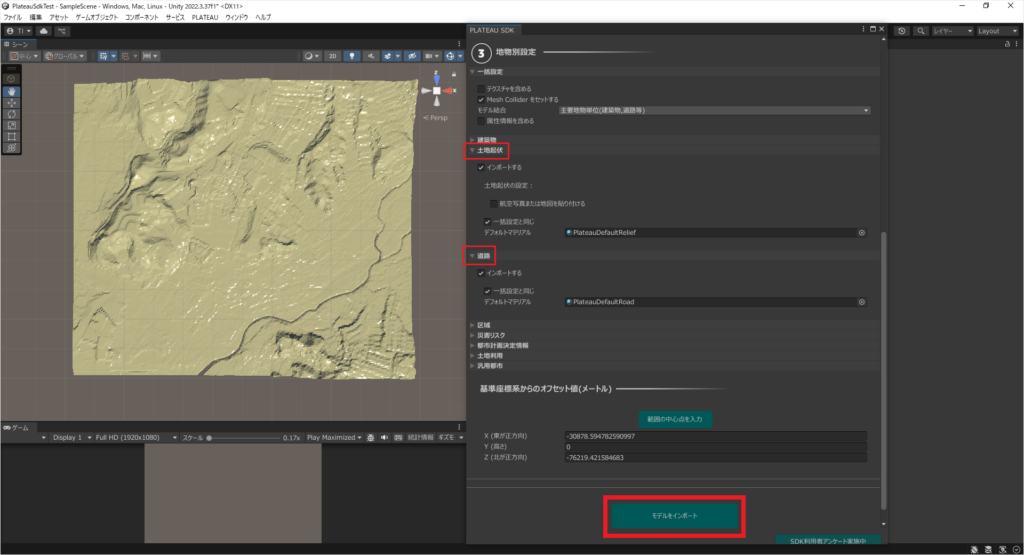Open the PLATEAU menu
1024x555 pixels.
205,18
